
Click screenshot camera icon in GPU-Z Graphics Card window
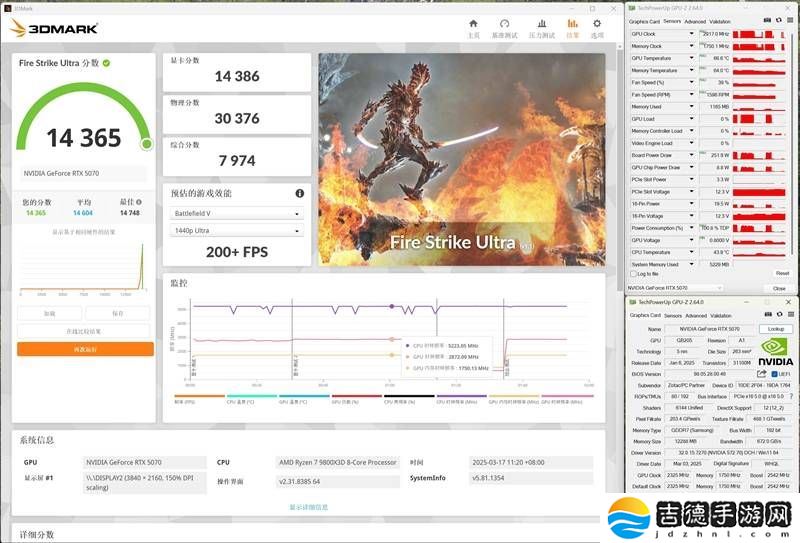pos(768,314)
